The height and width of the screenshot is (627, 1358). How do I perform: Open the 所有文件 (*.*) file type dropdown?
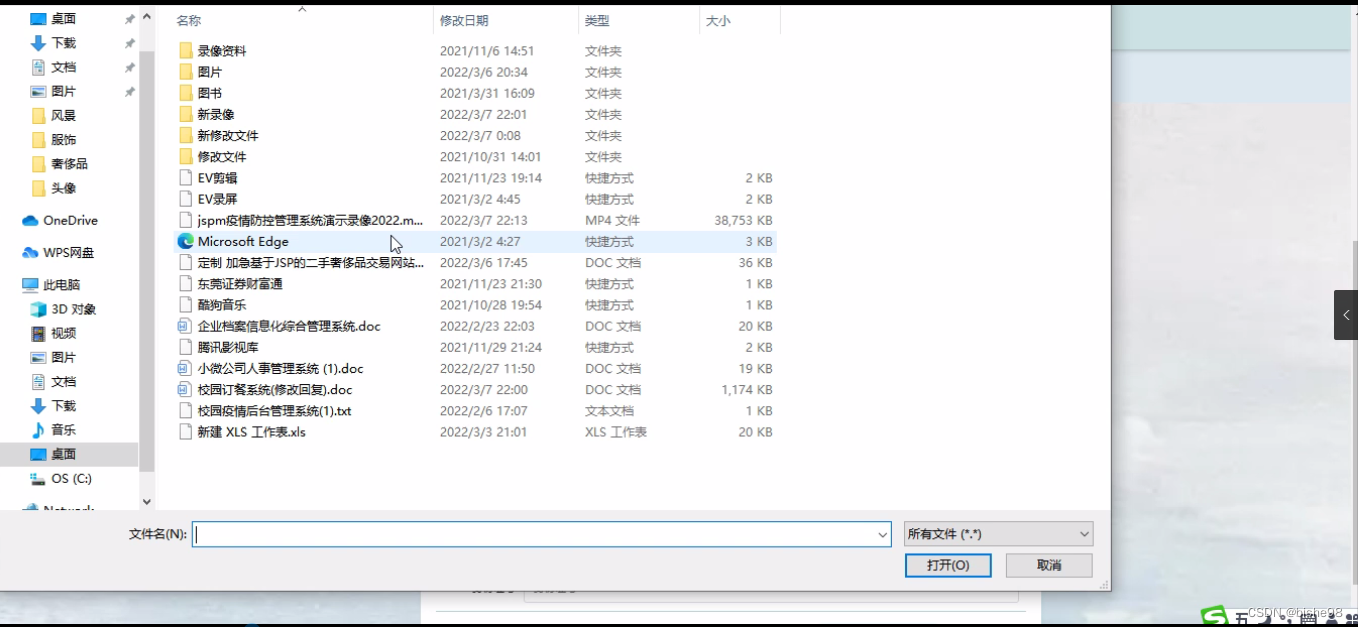[x=997, y=533]
